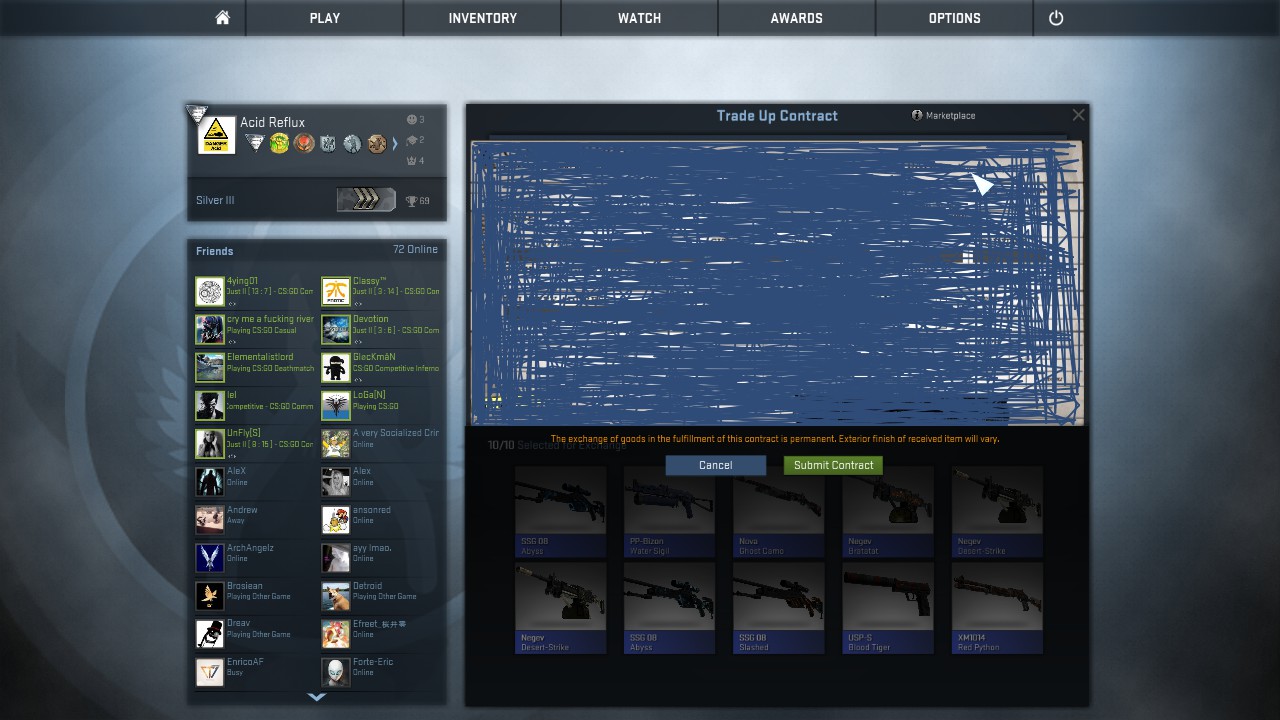The image size is (1280, 720).
Task: Select the Negev Bratatat item
Action: click(888, 512)
